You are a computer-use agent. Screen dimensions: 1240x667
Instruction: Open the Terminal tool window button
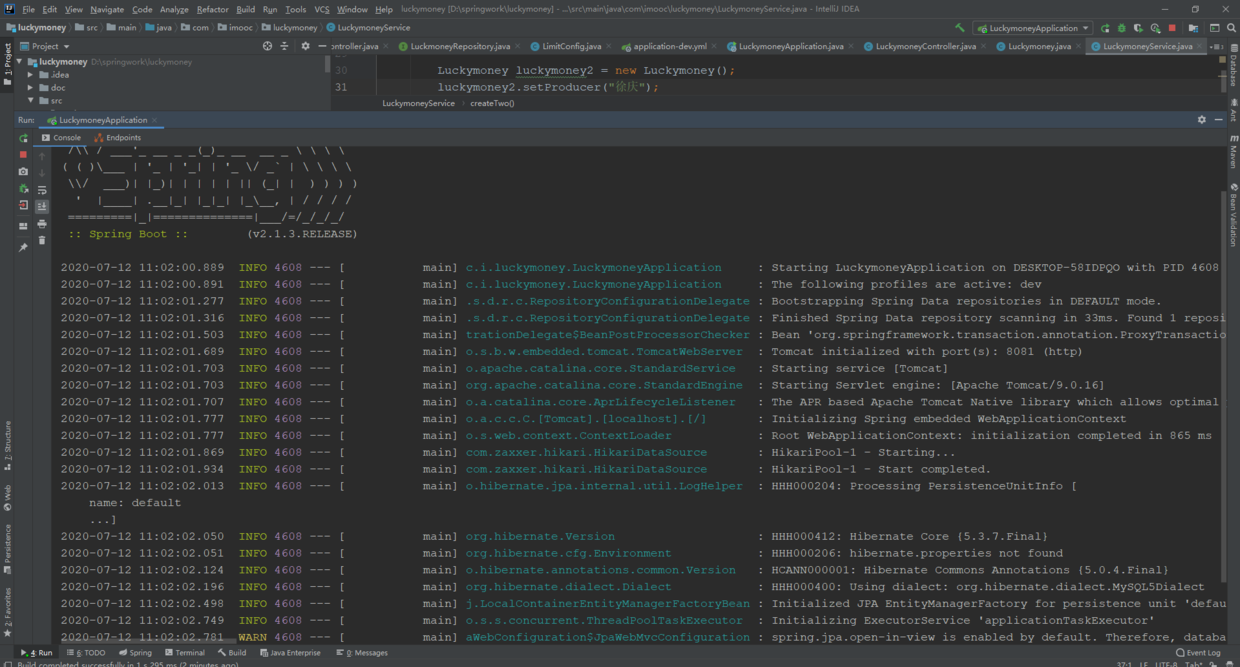185,653
